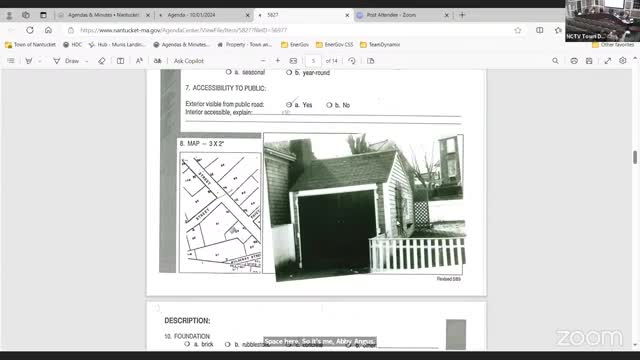Open split screen view icon

pos(540,30)
